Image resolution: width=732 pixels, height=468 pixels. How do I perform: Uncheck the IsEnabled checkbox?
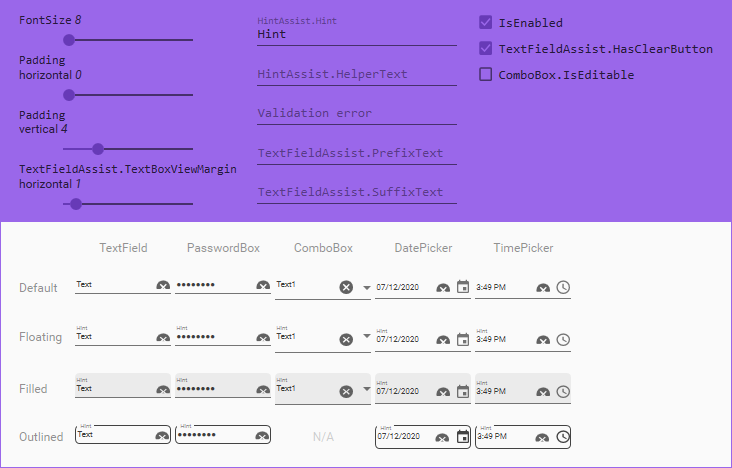[486, 22]
